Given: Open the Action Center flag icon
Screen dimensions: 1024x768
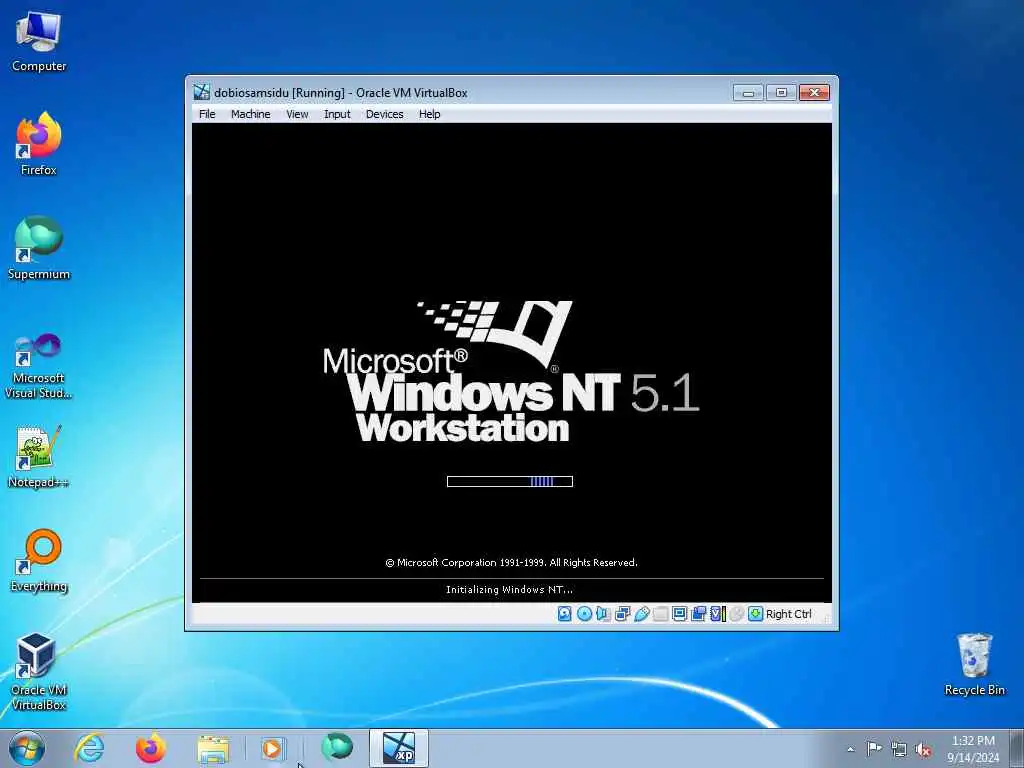Looking at the screenshot, I should pos(874,749).
